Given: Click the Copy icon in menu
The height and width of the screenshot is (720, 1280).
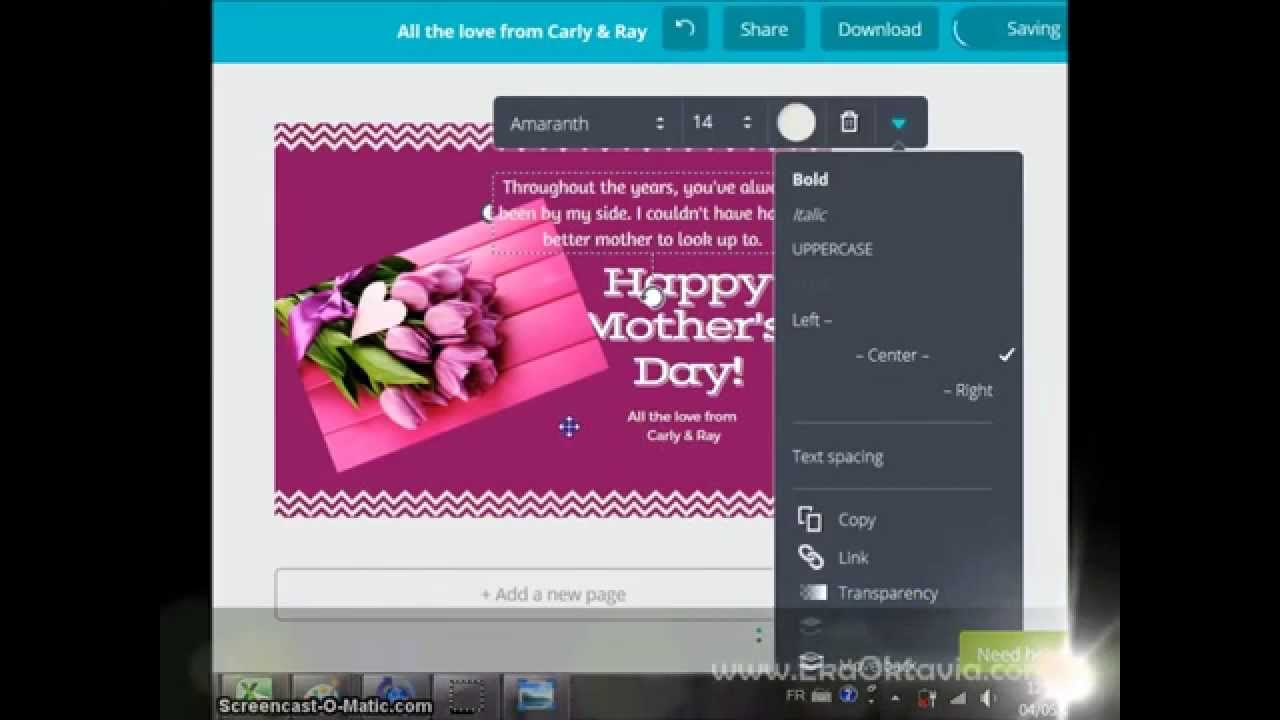Looking at the screenshot, I should (x=810, y=520).
